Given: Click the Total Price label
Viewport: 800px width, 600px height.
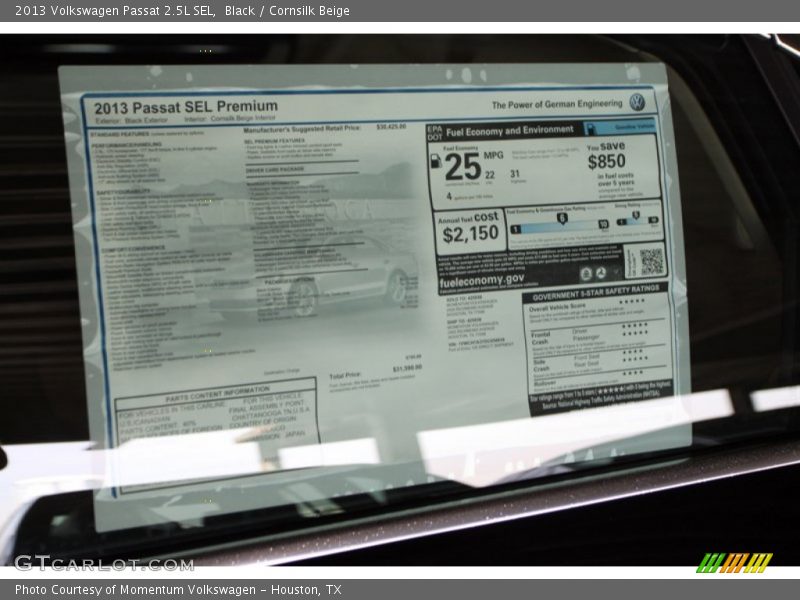Looking at the screenshot, I should pos(345,374).
